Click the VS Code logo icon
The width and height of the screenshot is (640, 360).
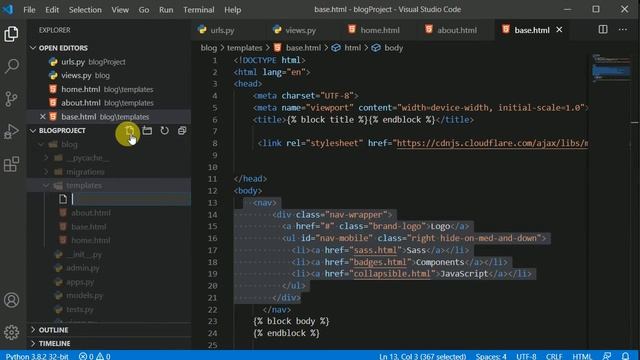pyautogui.click(x=8, y=9)
